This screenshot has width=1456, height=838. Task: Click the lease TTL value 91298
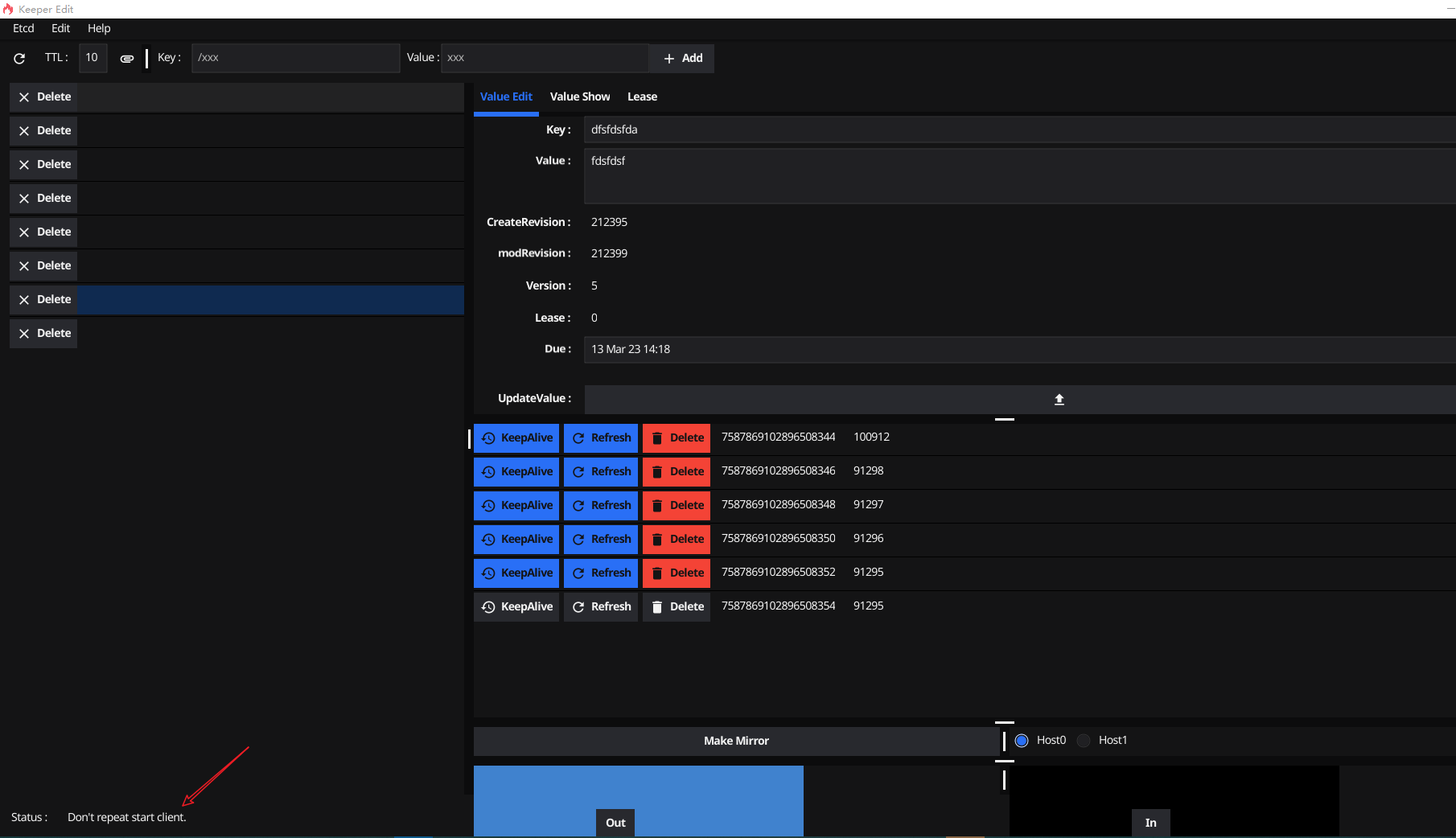point(868,471)
